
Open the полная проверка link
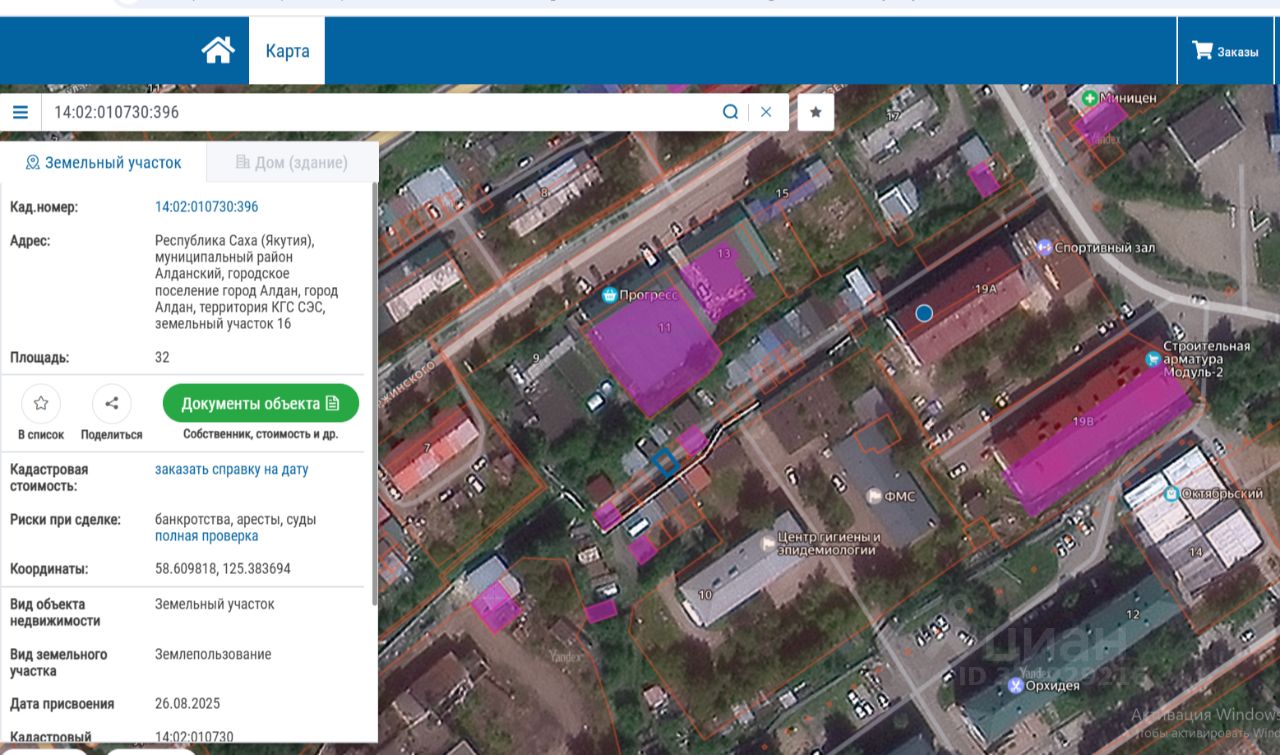[x=206, y=536]
